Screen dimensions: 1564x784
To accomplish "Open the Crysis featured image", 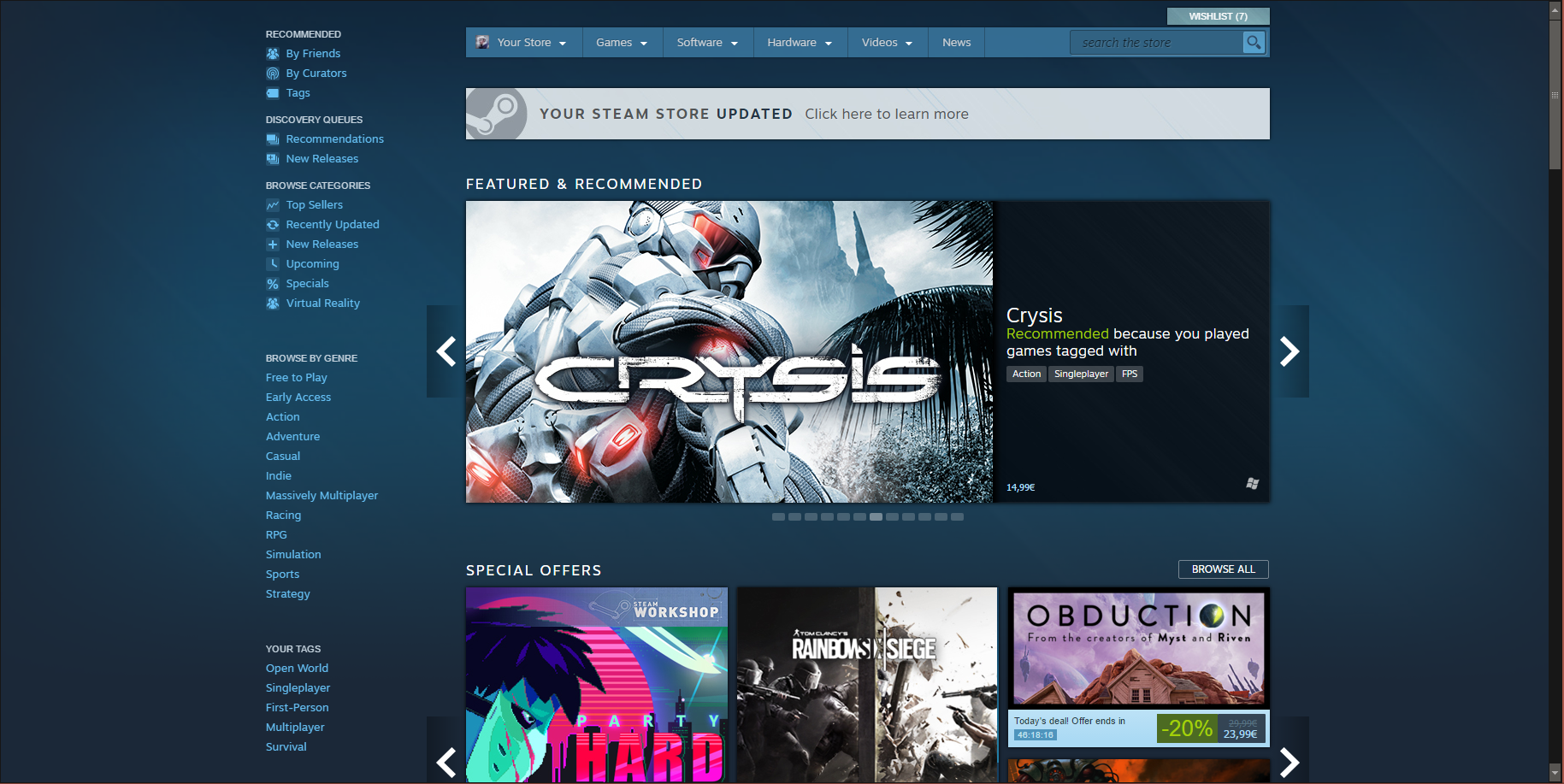I will [729, 351].
